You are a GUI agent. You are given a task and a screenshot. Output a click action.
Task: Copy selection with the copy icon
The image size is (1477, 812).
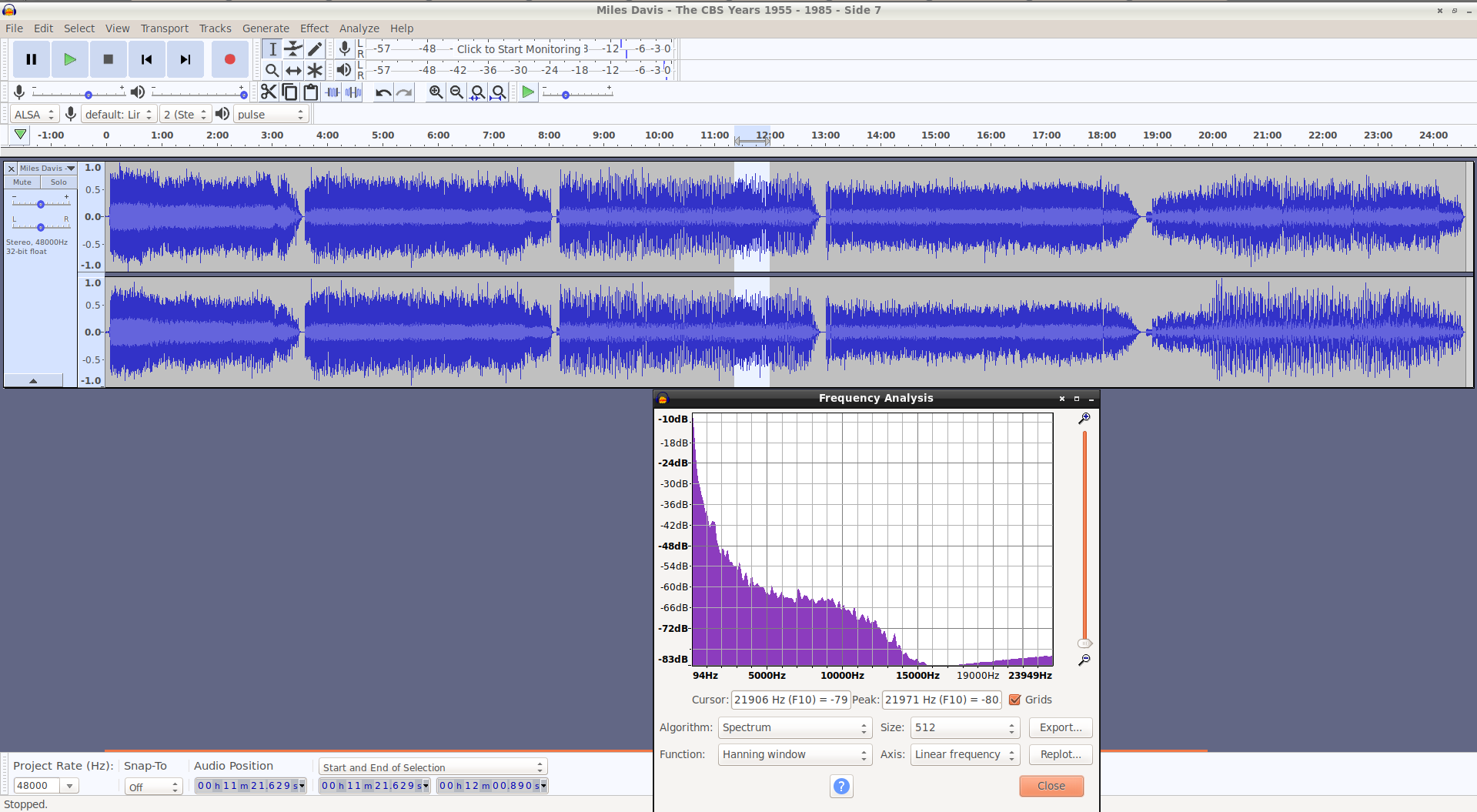tap(290, 92)
